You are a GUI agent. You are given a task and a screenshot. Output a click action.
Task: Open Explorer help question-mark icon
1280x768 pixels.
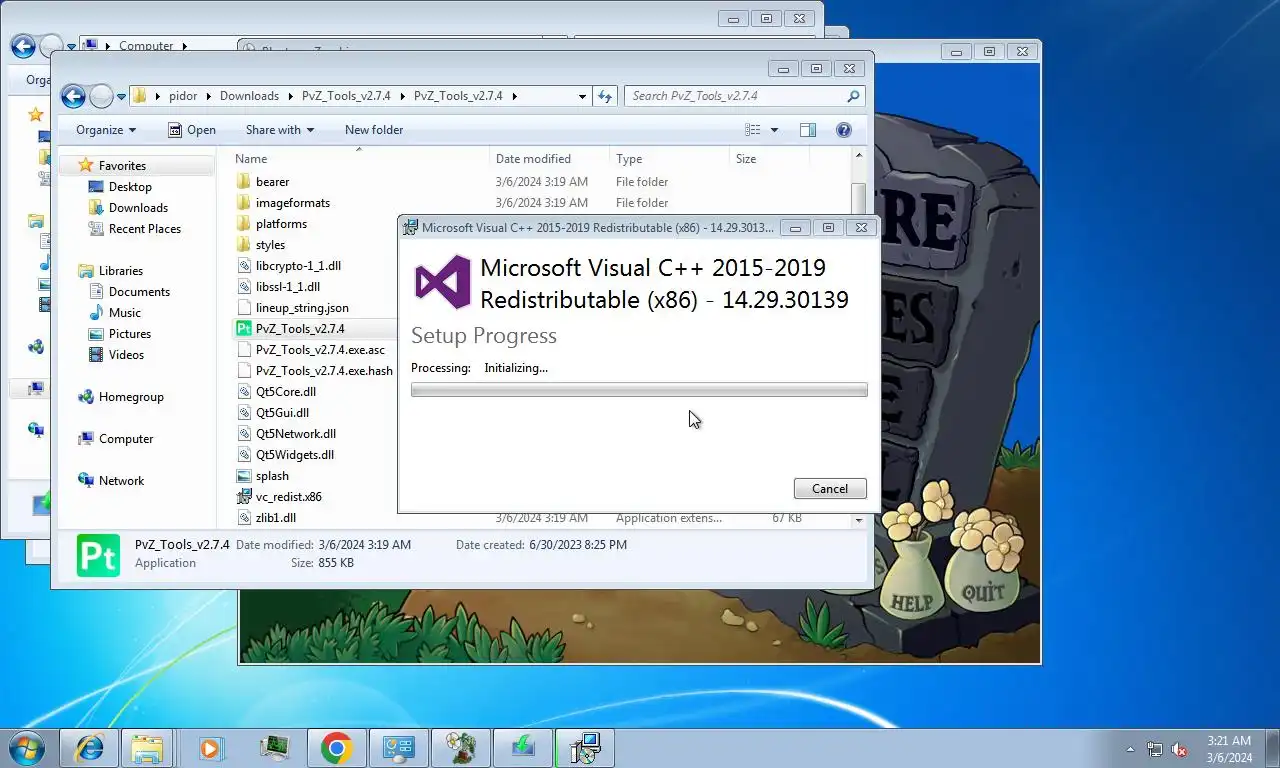pyautogui.click(x=843, y=130)
